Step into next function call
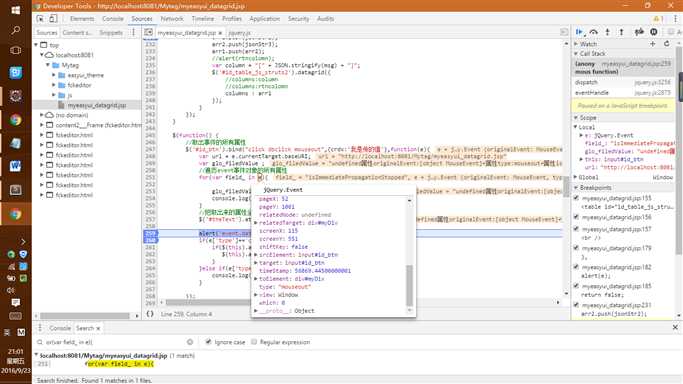Screen dimensions: 683x384 [608, 32]
